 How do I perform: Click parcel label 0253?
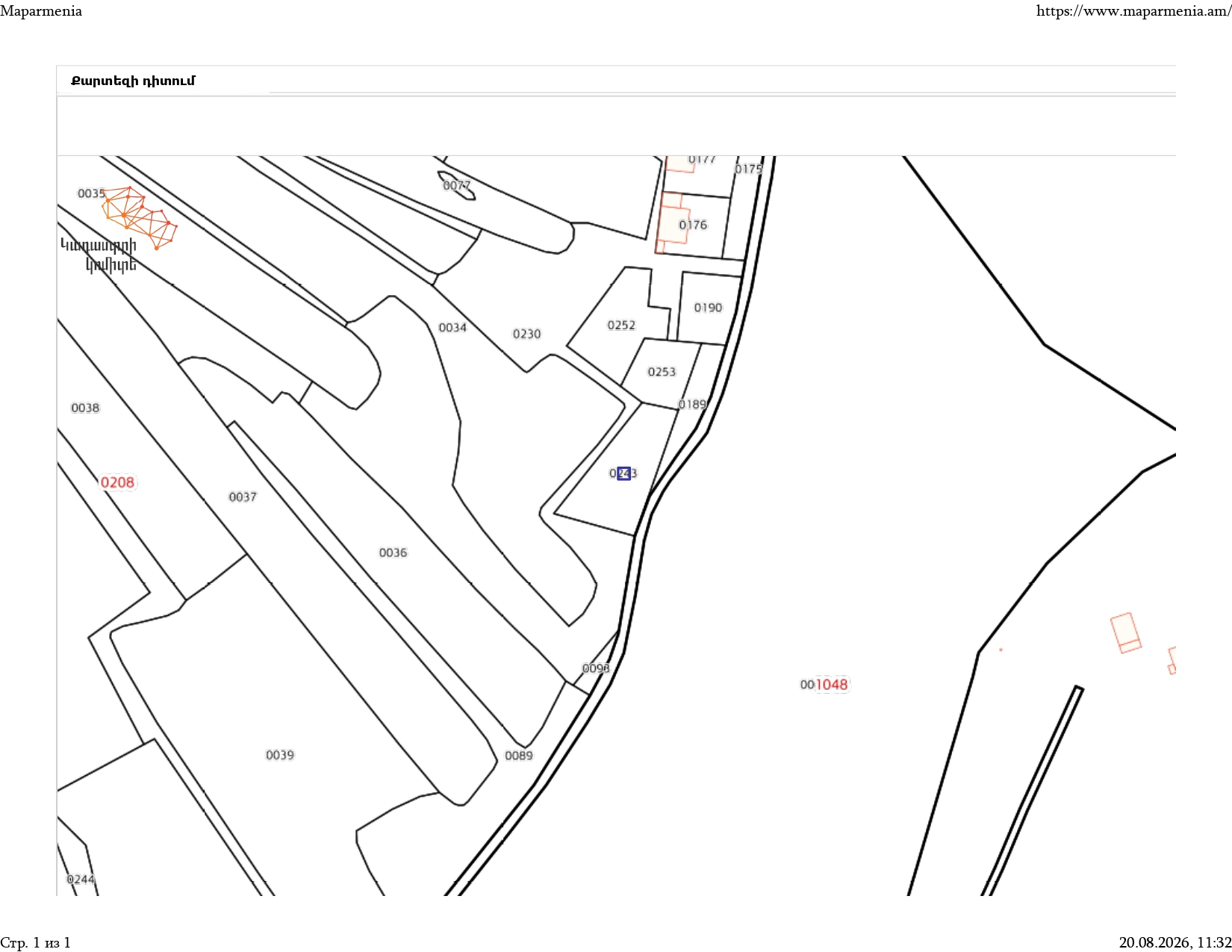click(662, 372)
